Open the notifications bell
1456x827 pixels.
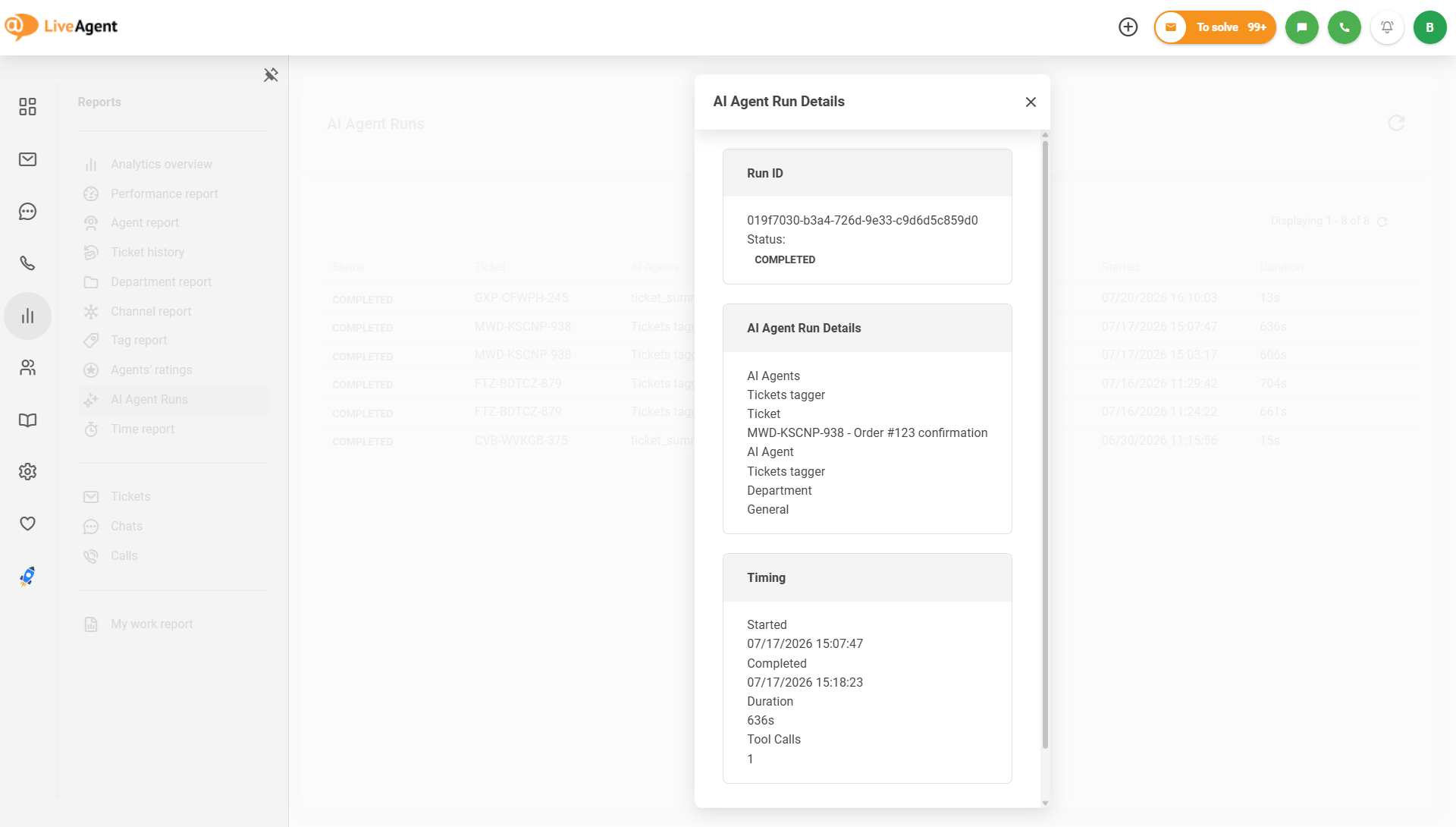click(1387, 27)
